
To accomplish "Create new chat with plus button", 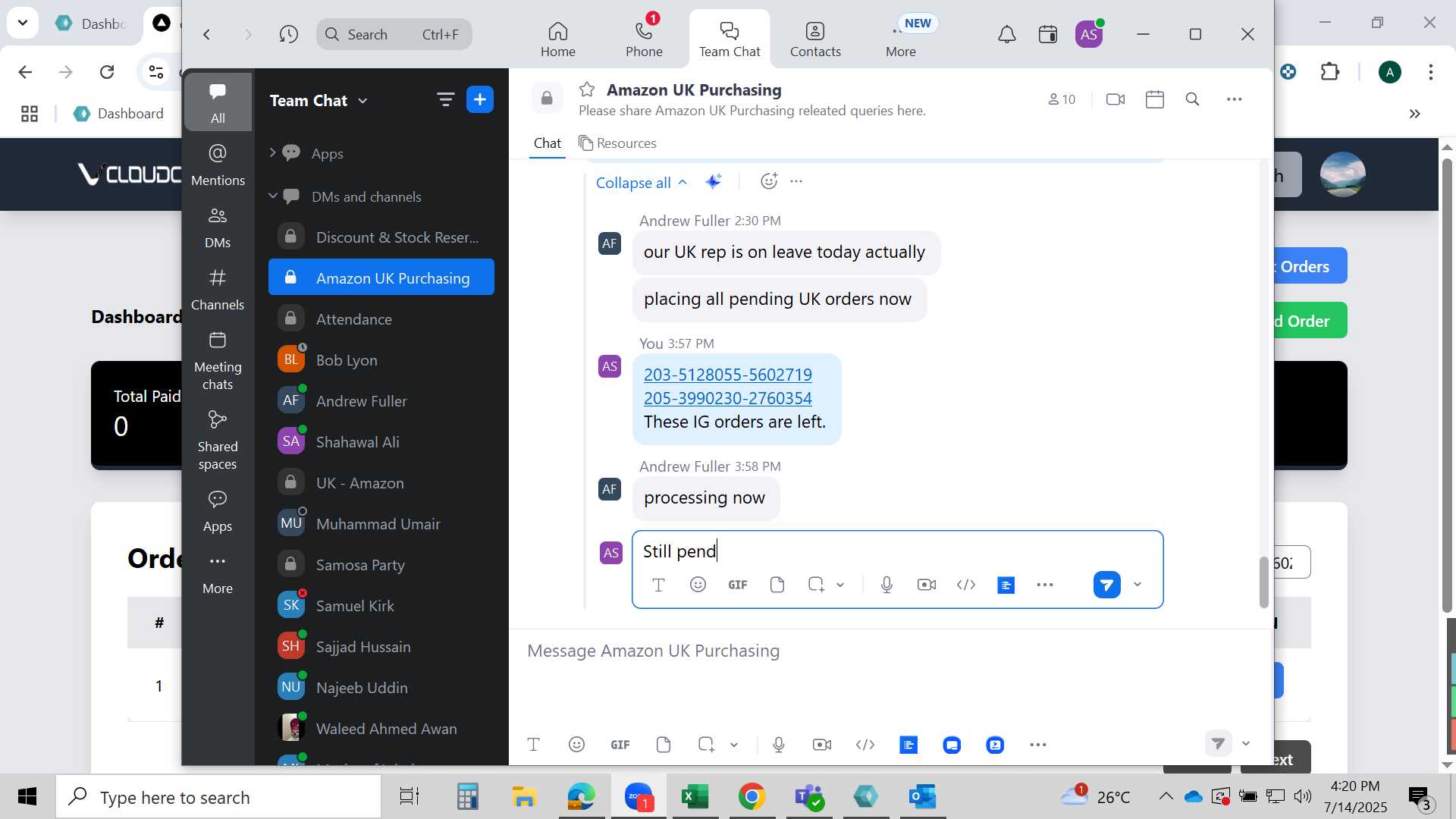I will pyautogui.click(x=480, y=99).
